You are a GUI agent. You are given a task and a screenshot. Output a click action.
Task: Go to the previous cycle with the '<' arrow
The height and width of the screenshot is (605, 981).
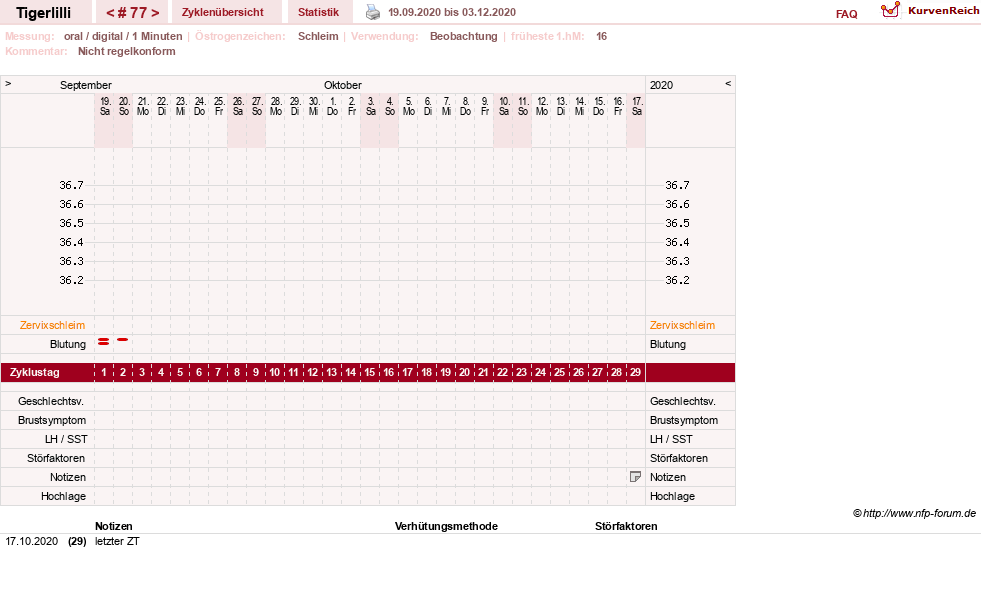(x=110, y=13)
